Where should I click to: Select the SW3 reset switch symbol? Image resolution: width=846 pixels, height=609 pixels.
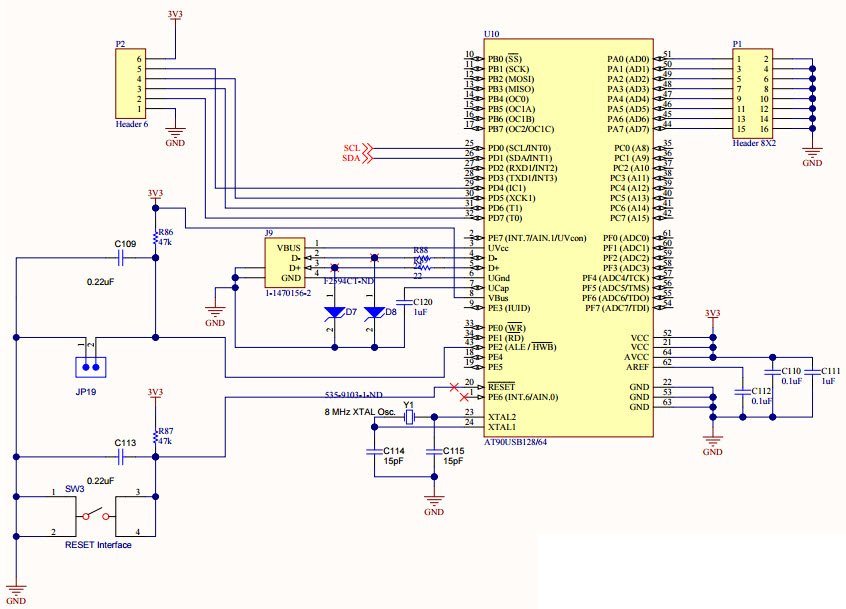point(97,516)
